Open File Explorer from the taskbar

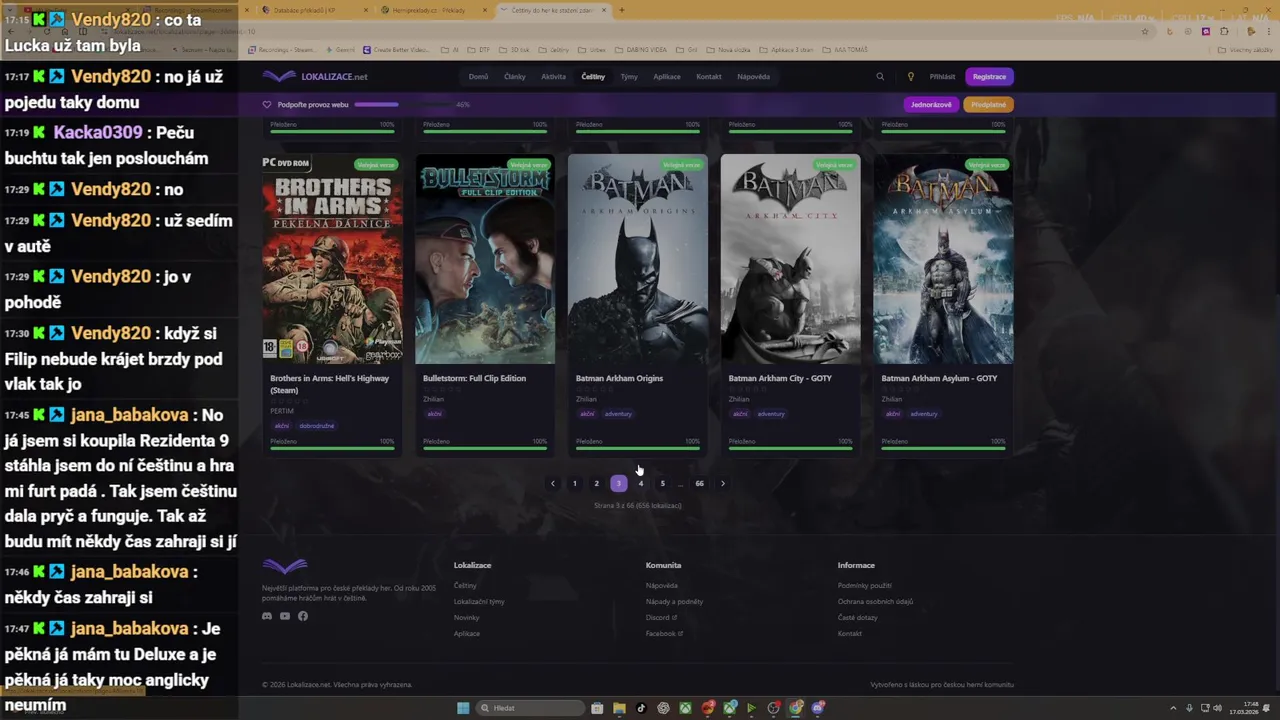click(619, 708)
